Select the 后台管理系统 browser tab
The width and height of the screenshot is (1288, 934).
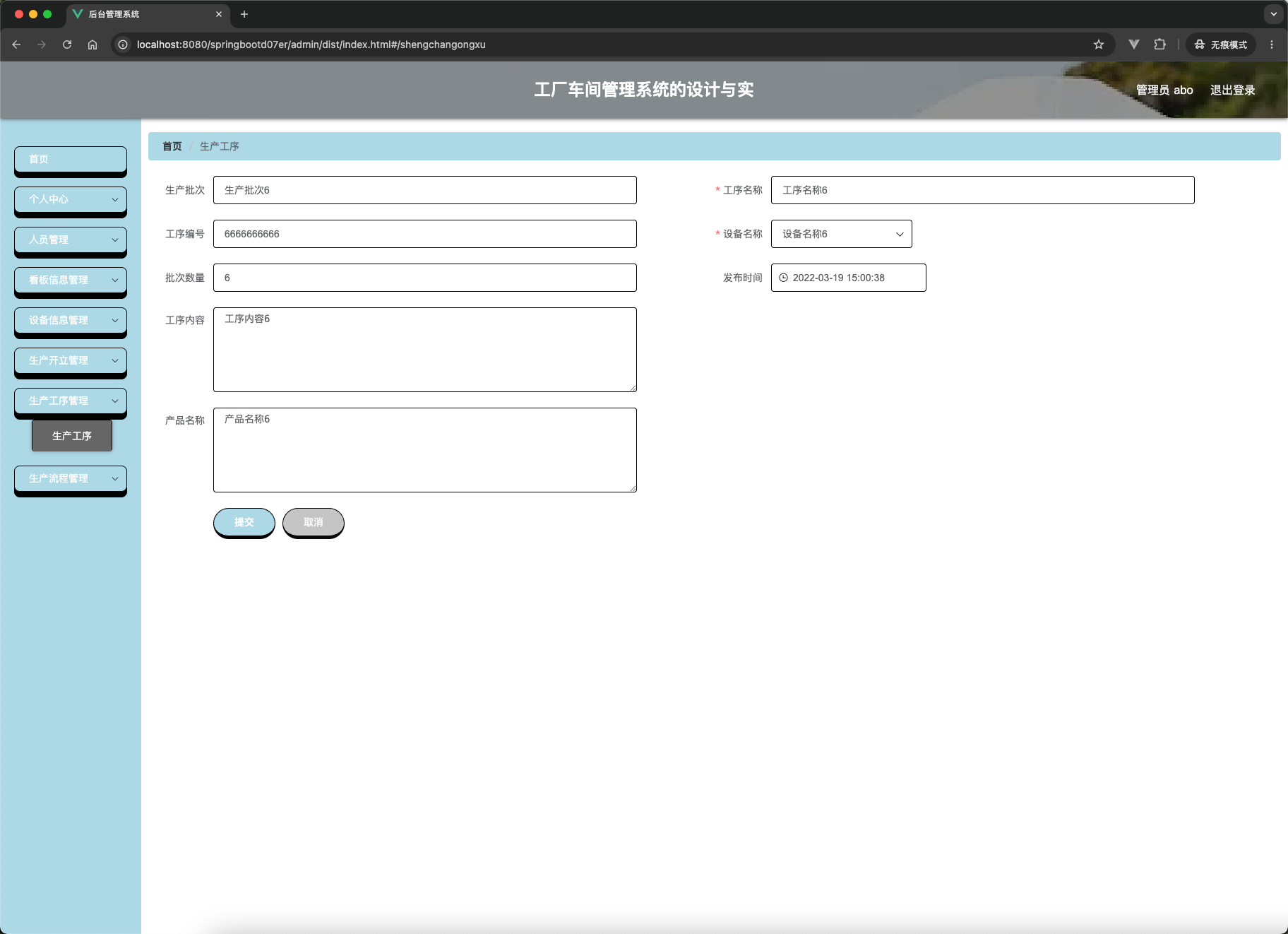tap(148, 14)
